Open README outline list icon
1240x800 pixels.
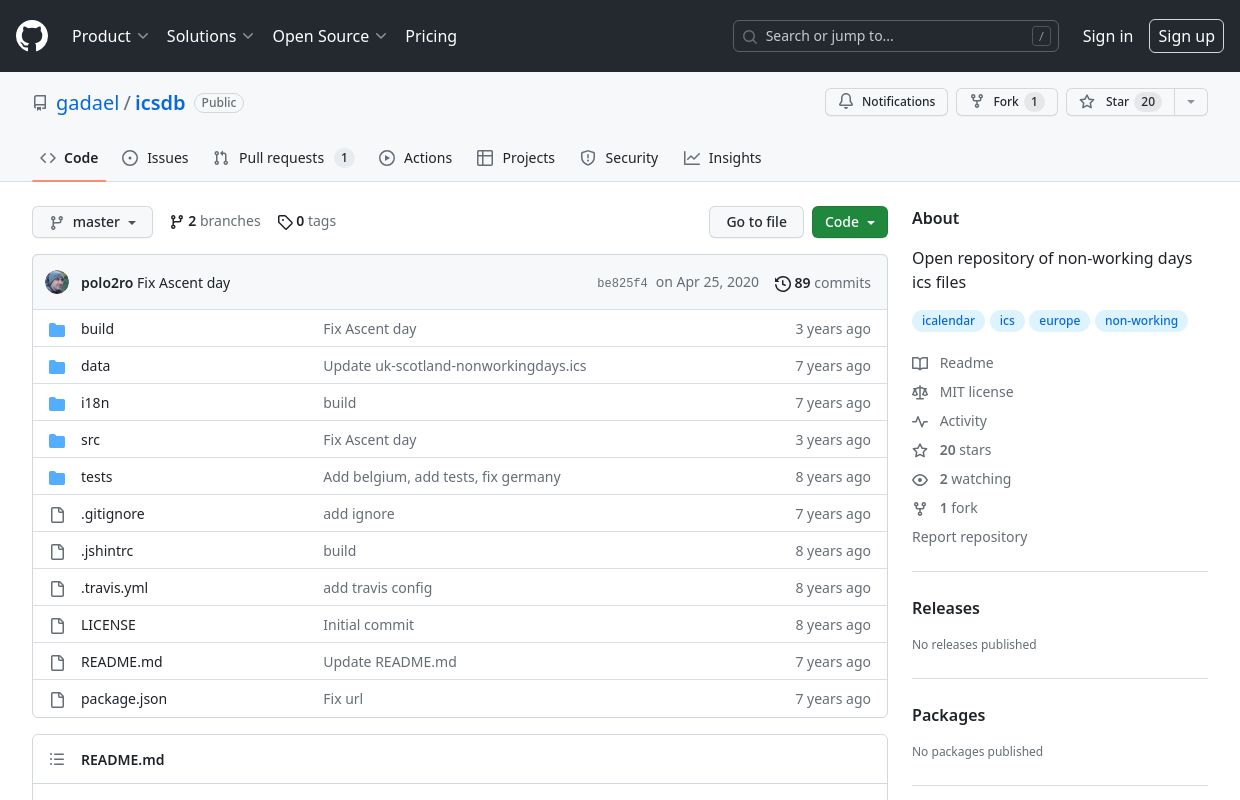[x=57, y=760]
